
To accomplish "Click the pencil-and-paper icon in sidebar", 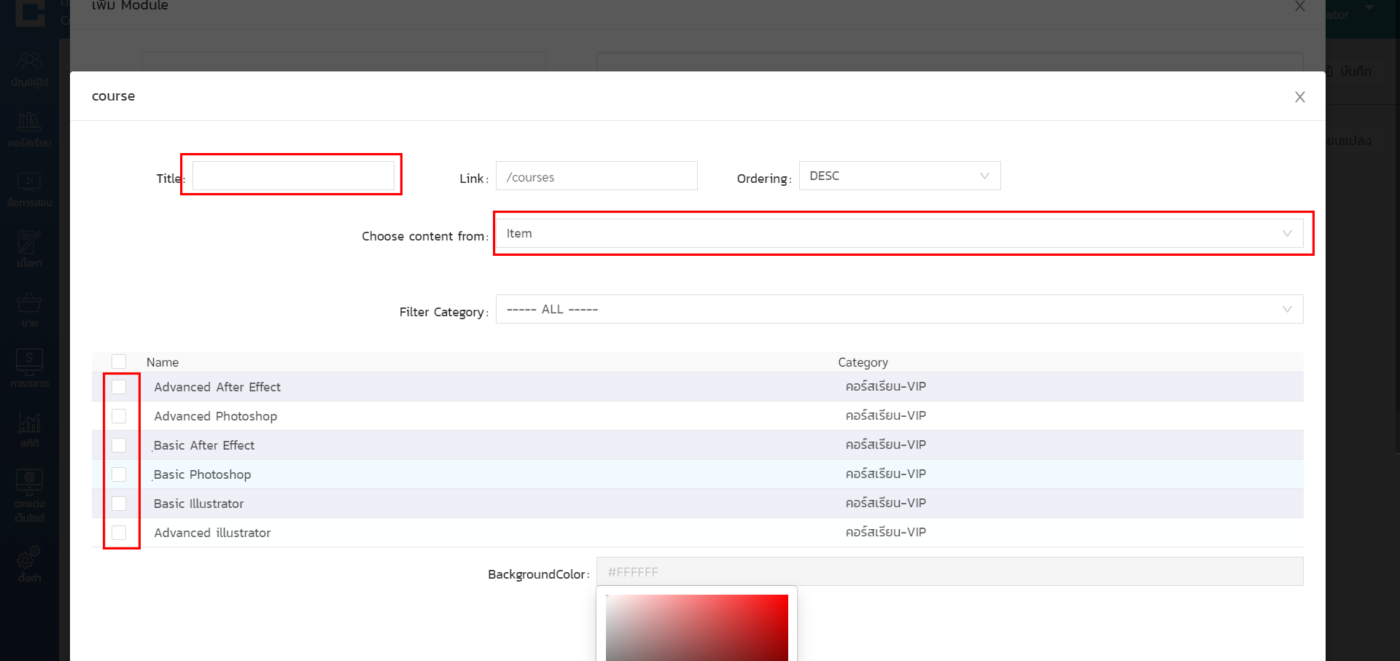I will (x=29, y=243).
